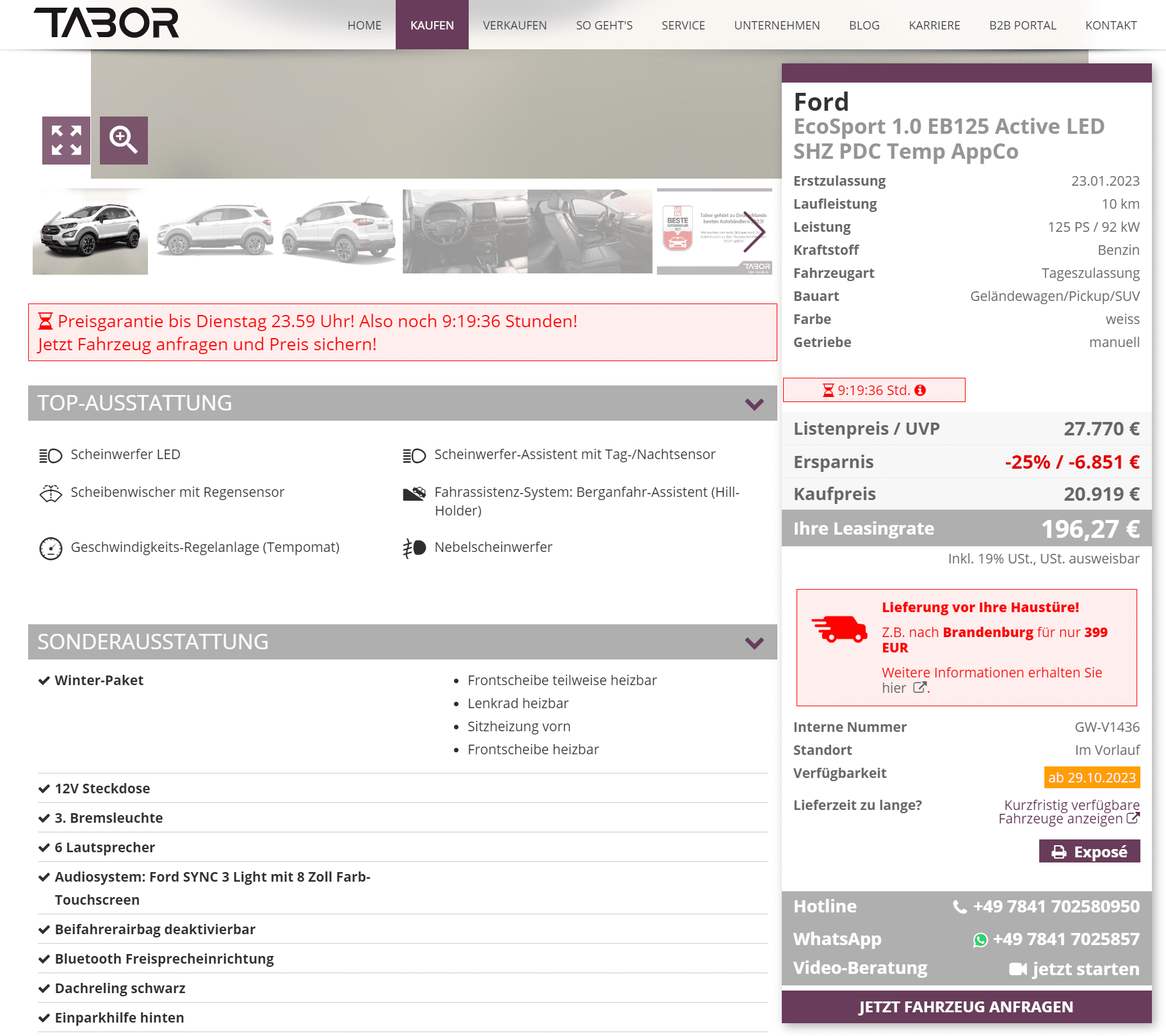
Task: Open the KONTAKT menu item
Action: point(1111,25)
